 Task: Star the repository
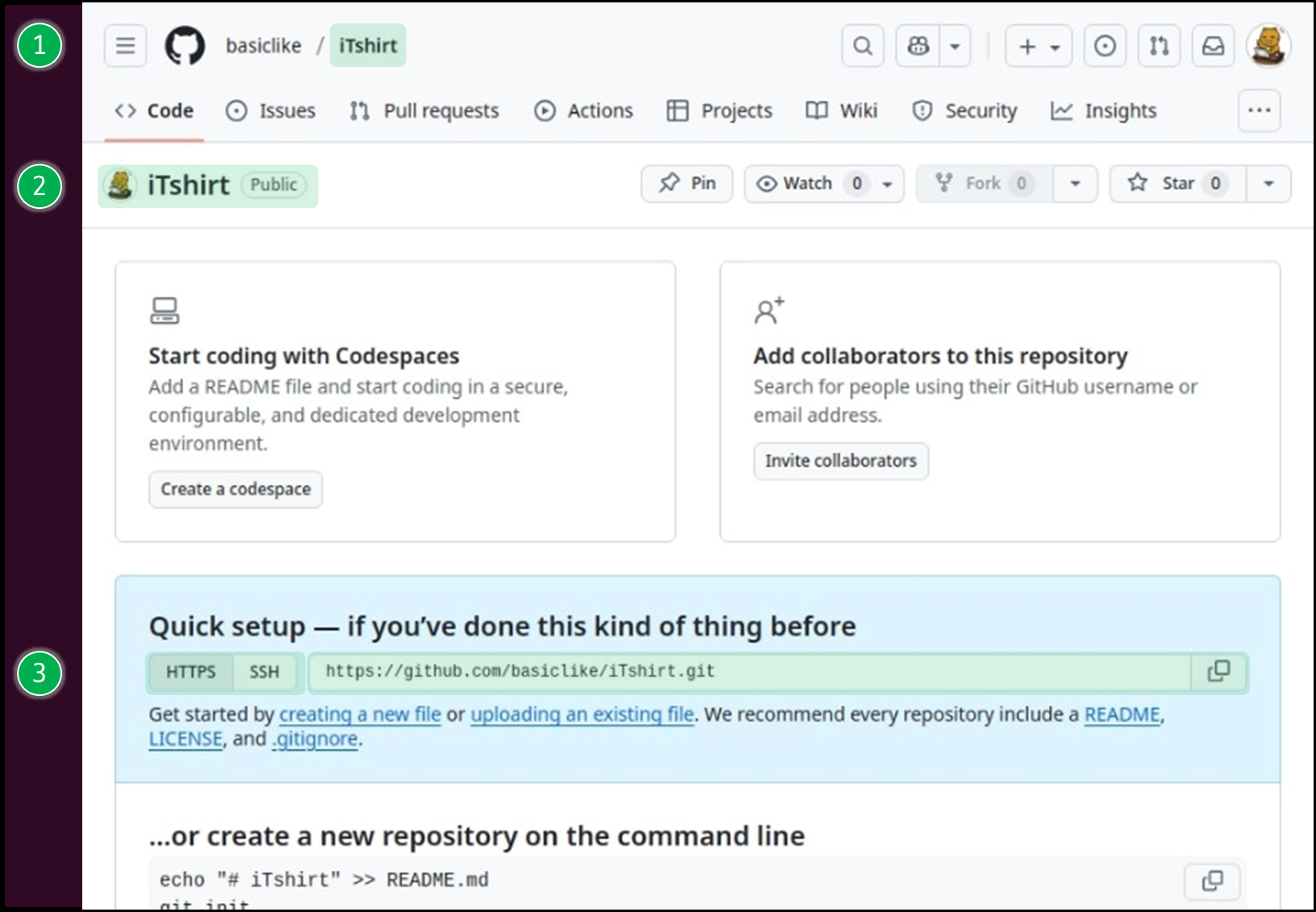1178,184
